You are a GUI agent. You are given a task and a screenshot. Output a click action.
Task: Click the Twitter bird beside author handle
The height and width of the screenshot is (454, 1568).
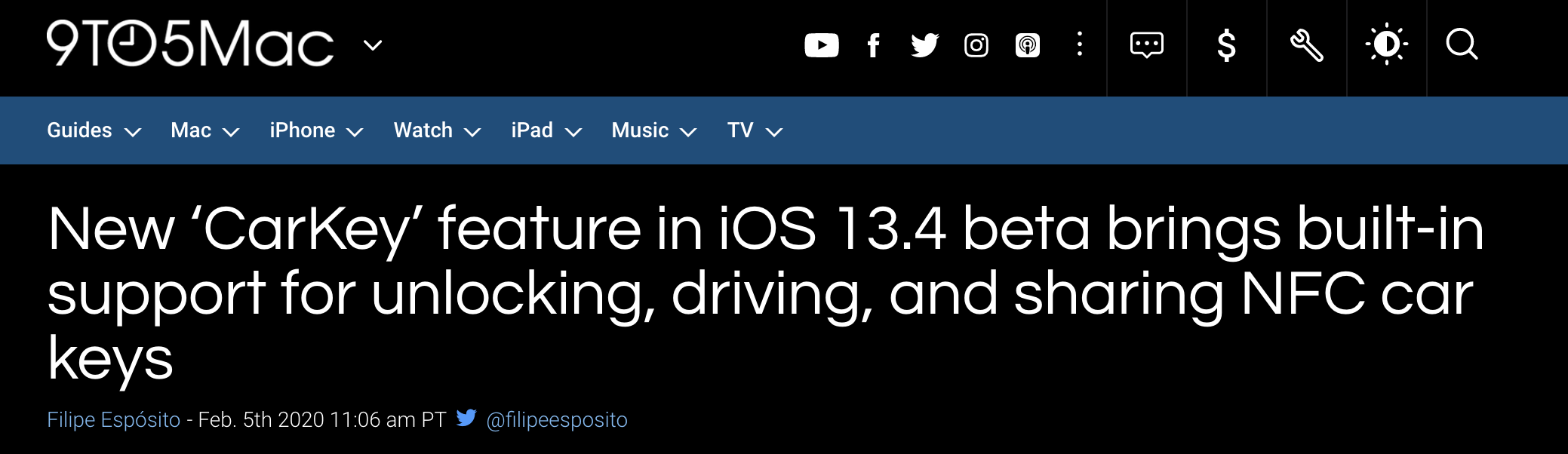click(466, 418)
